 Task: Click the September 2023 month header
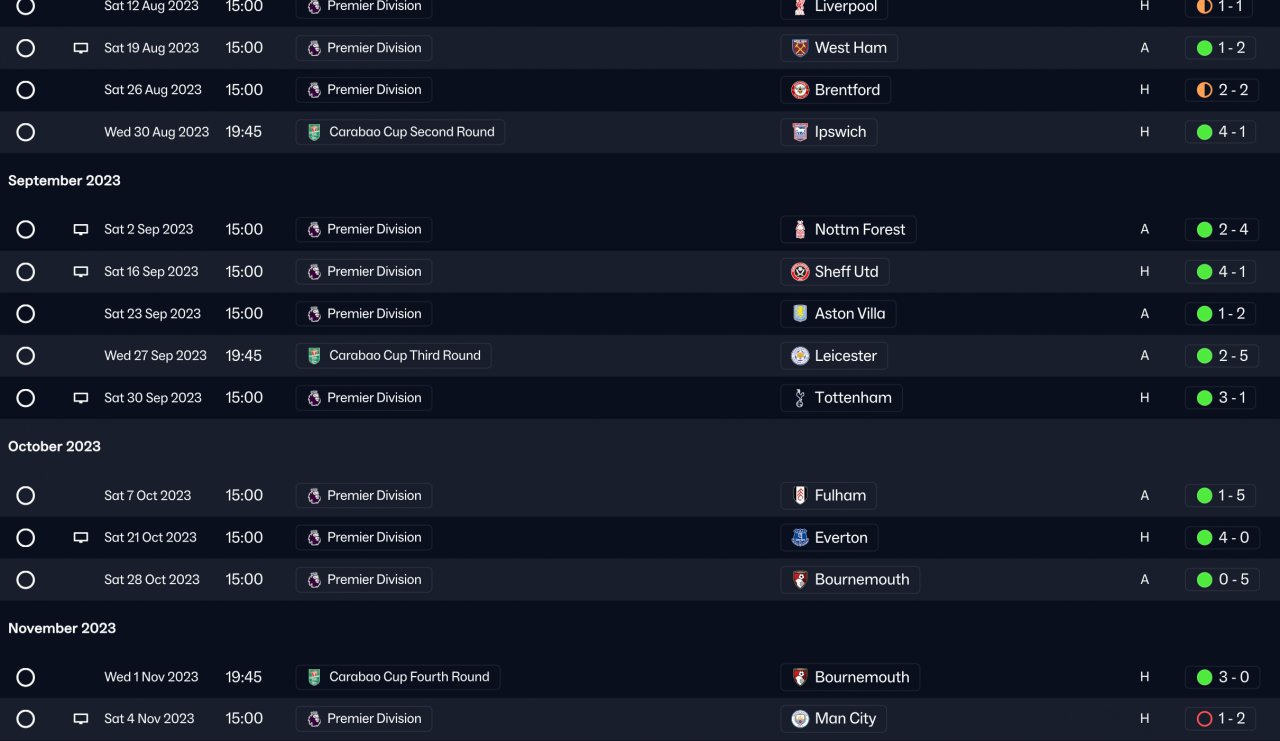(64, 181)
